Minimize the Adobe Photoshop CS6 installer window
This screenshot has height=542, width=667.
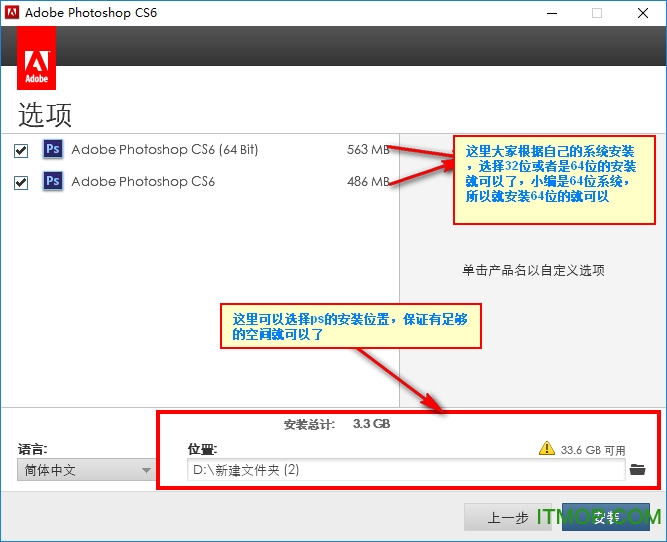tap(552, 13)
